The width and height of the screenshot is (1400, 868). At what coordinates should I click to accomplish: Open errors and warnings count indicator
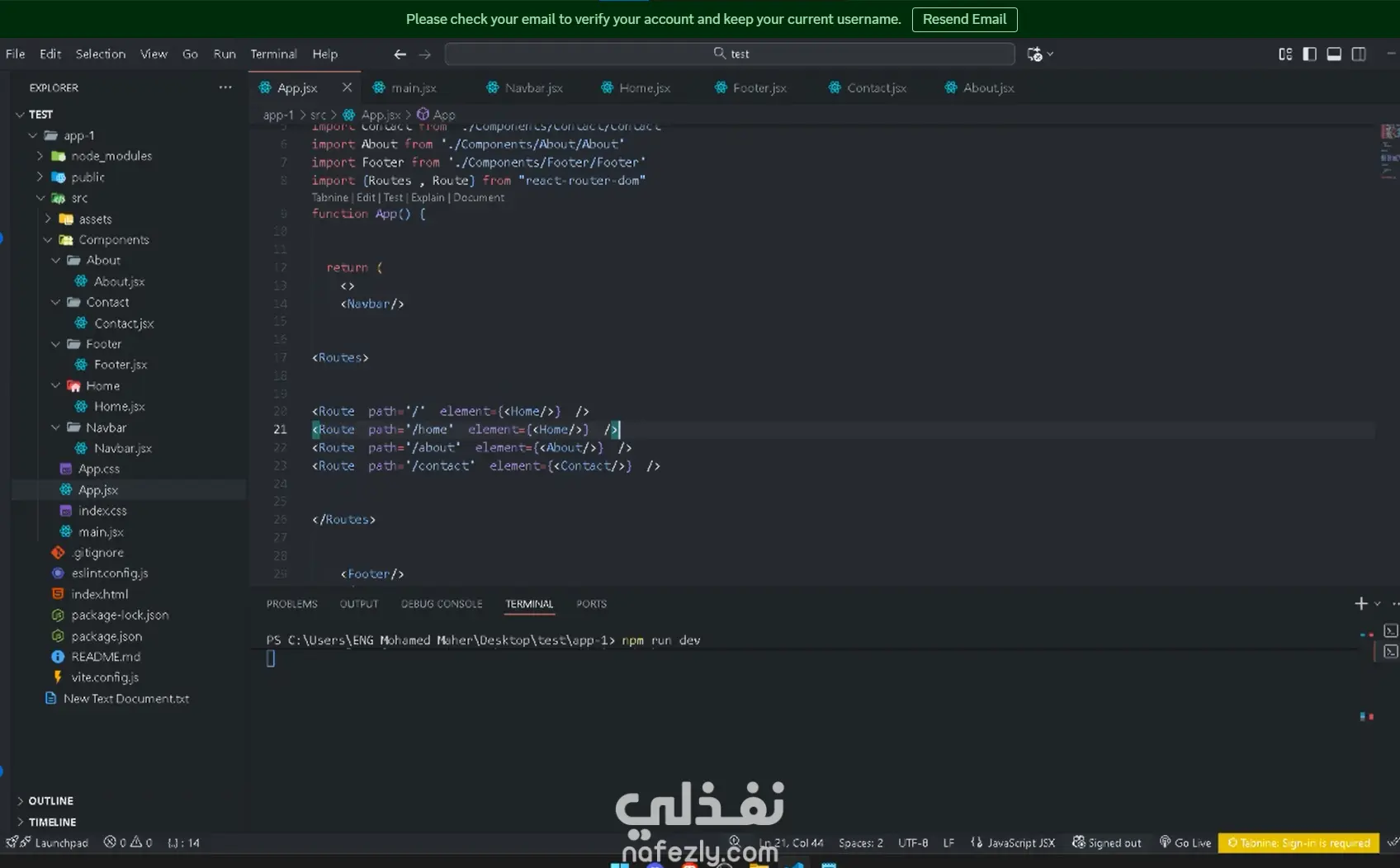tap(128, 842)
